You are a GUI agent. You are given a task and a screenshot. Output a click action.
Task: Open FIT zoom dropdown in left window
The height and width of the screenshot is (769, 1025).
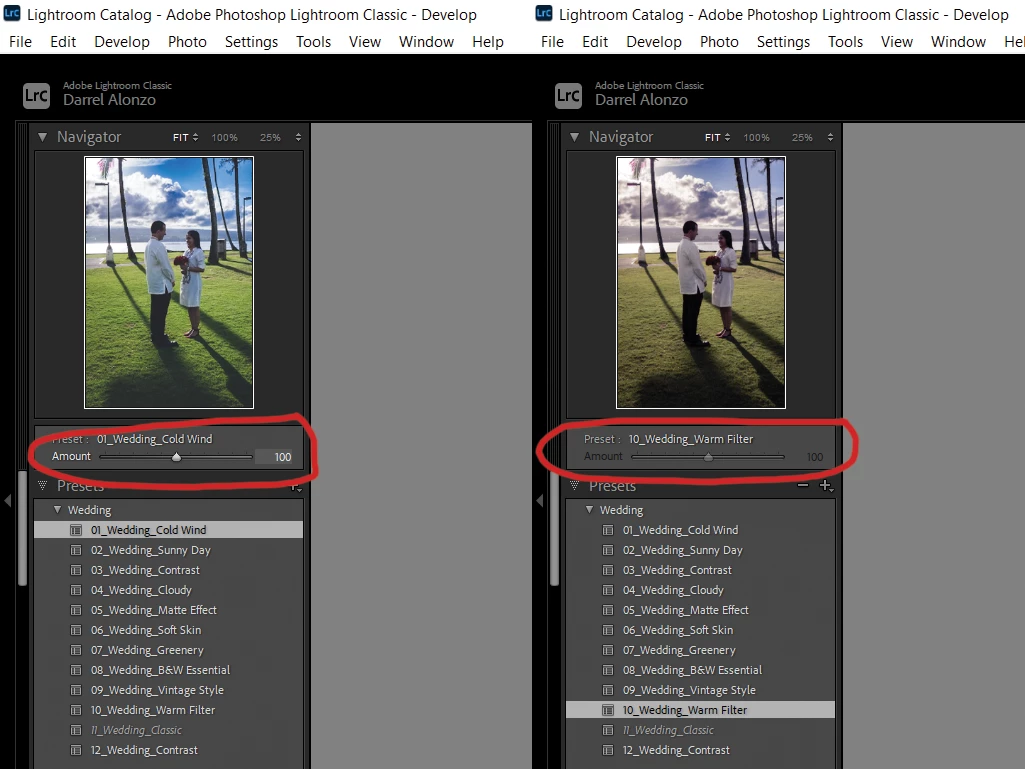(x=185, y=137)
